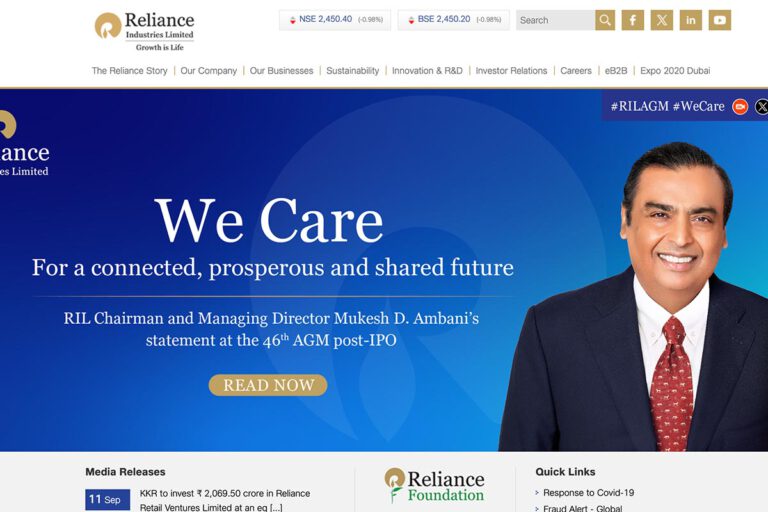
Task: Click the Reliance Industries Limited logo
Action: coord(144,32)
